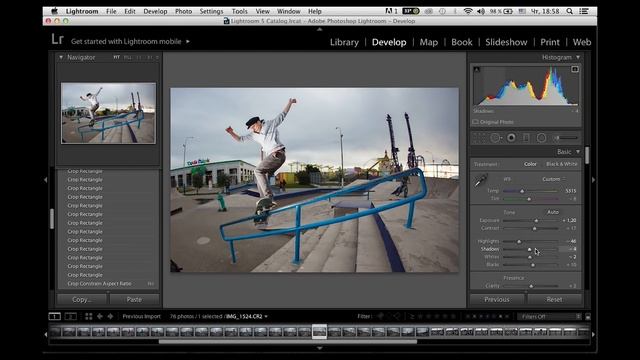Collapse the Histogram panel triangle
The image size is (640, 360).
[578, 57]
